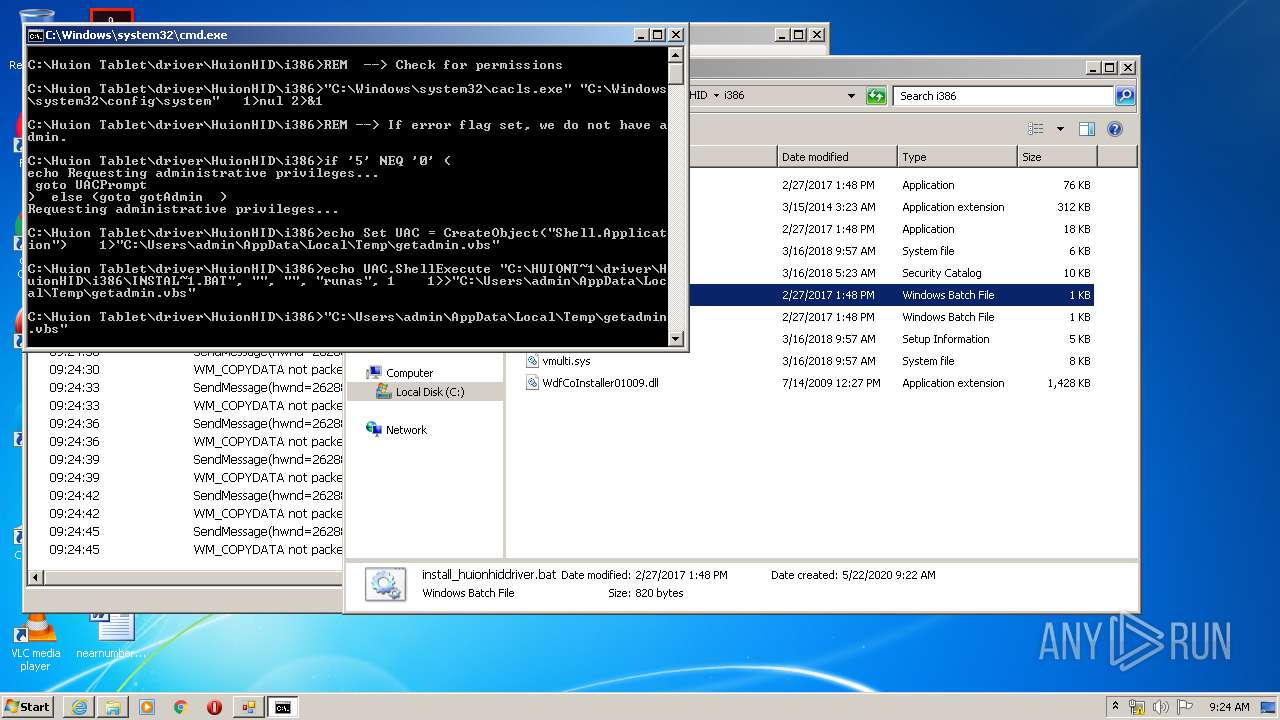This screenshot has height=720, width=1280.
Task: Select Network in the navigation pane
Action: click(x=406, y=430)
